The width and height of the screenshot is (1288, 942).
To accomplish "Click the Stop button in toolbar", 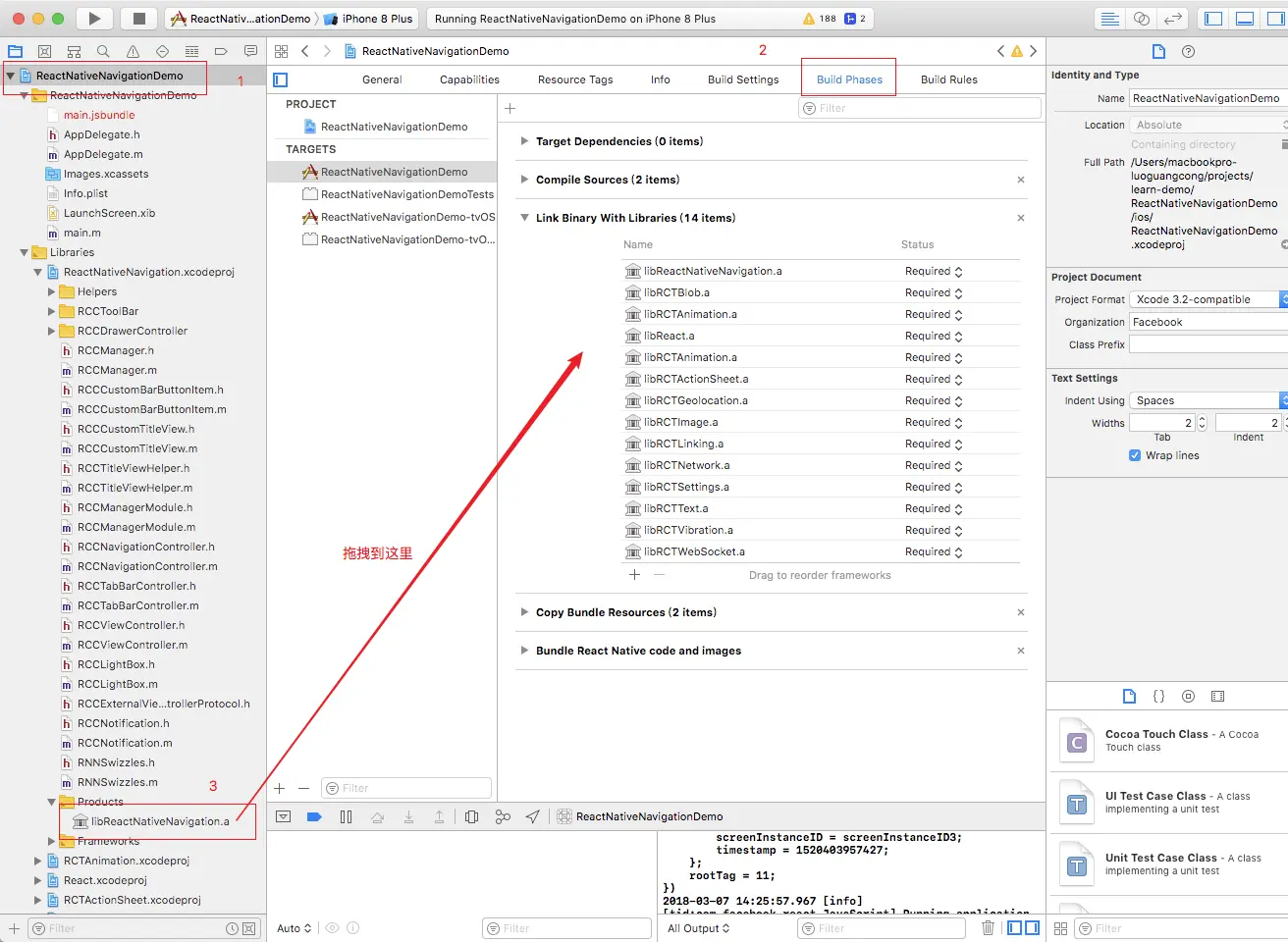I will (x=139, y=19).
